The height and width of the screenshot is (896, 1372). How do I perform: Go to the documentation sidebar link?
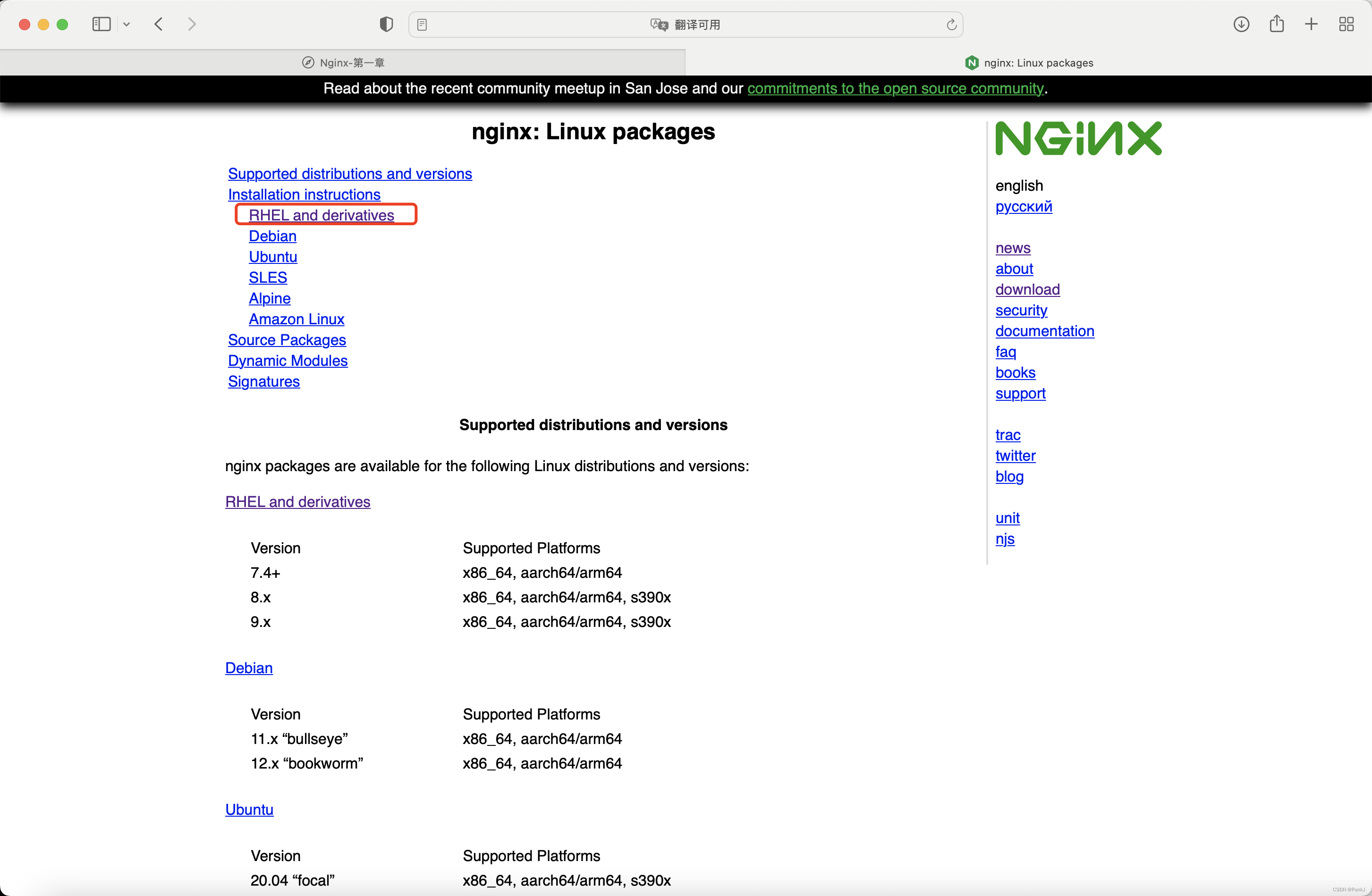pos(1044,331)
